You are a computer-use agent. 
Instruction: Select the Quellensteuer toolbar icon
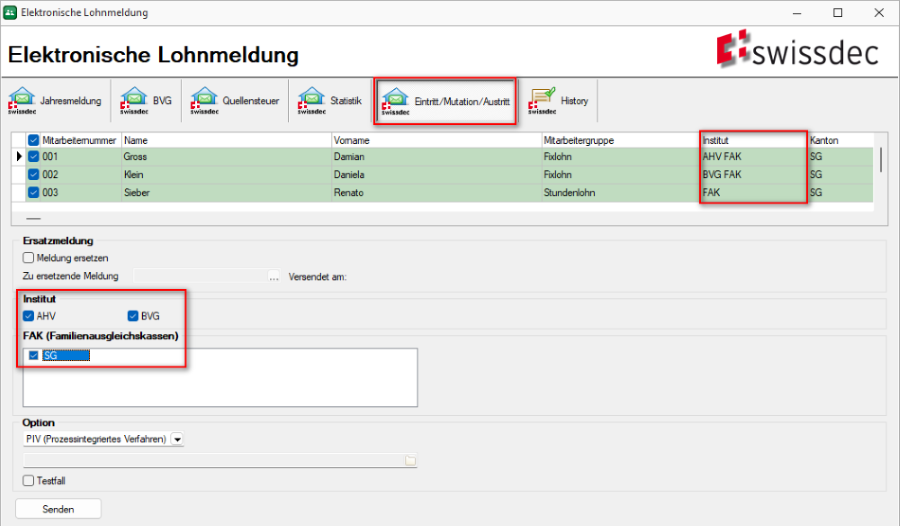tap(205, 101)
